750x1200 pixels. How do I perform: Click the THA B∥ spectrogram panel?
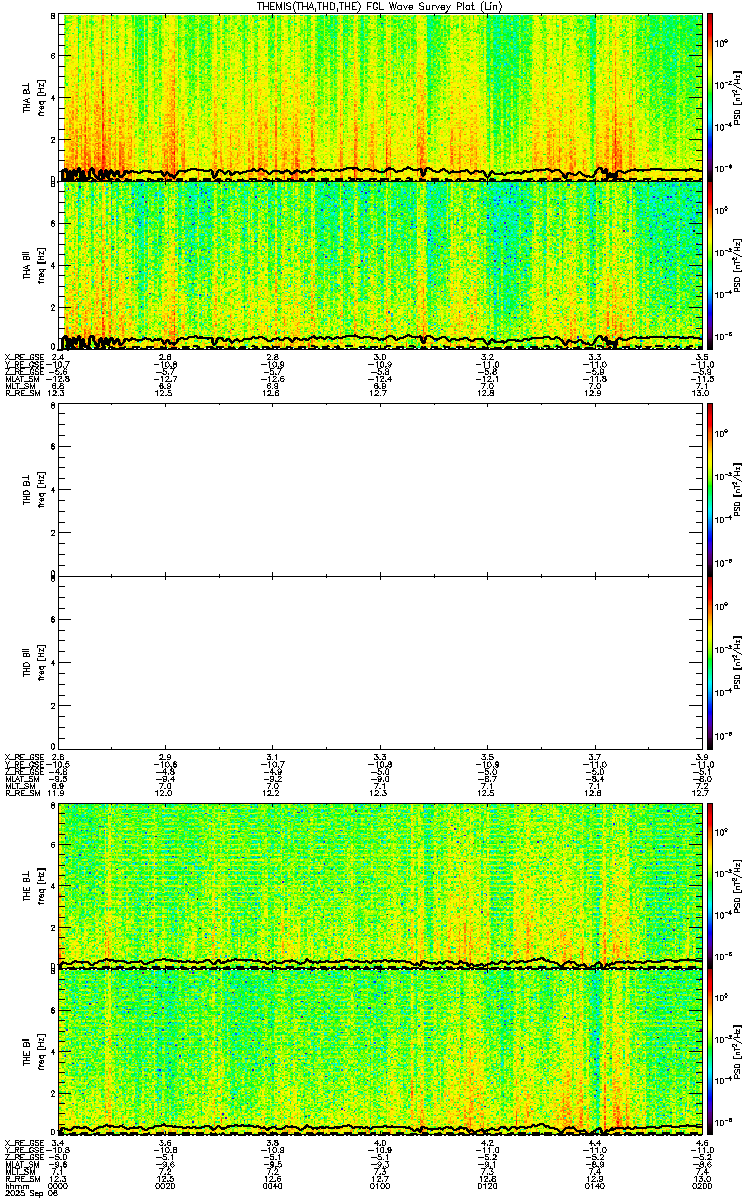click(380, 264)
